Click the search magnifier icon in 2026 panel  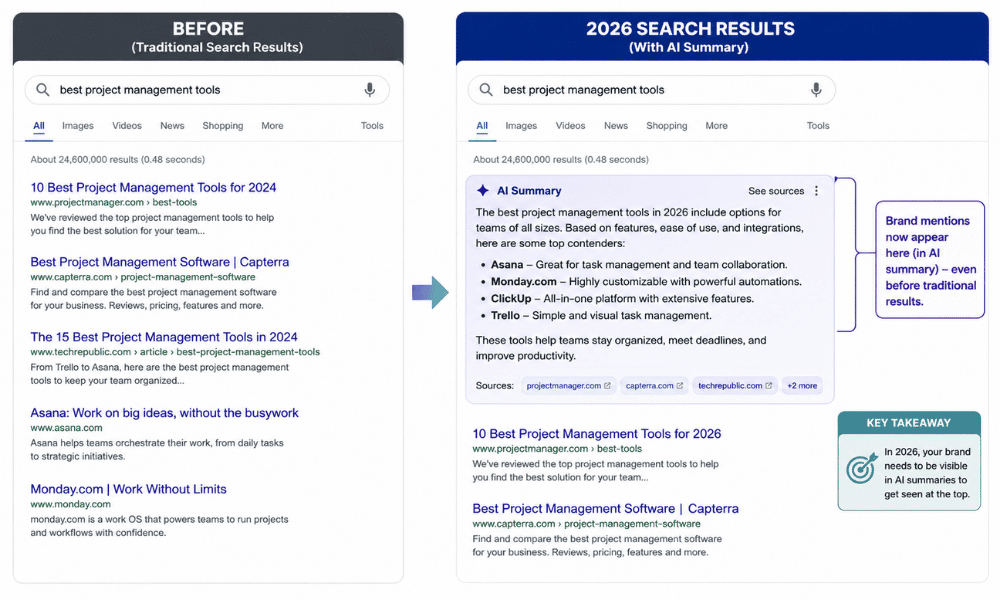point(486,90)
